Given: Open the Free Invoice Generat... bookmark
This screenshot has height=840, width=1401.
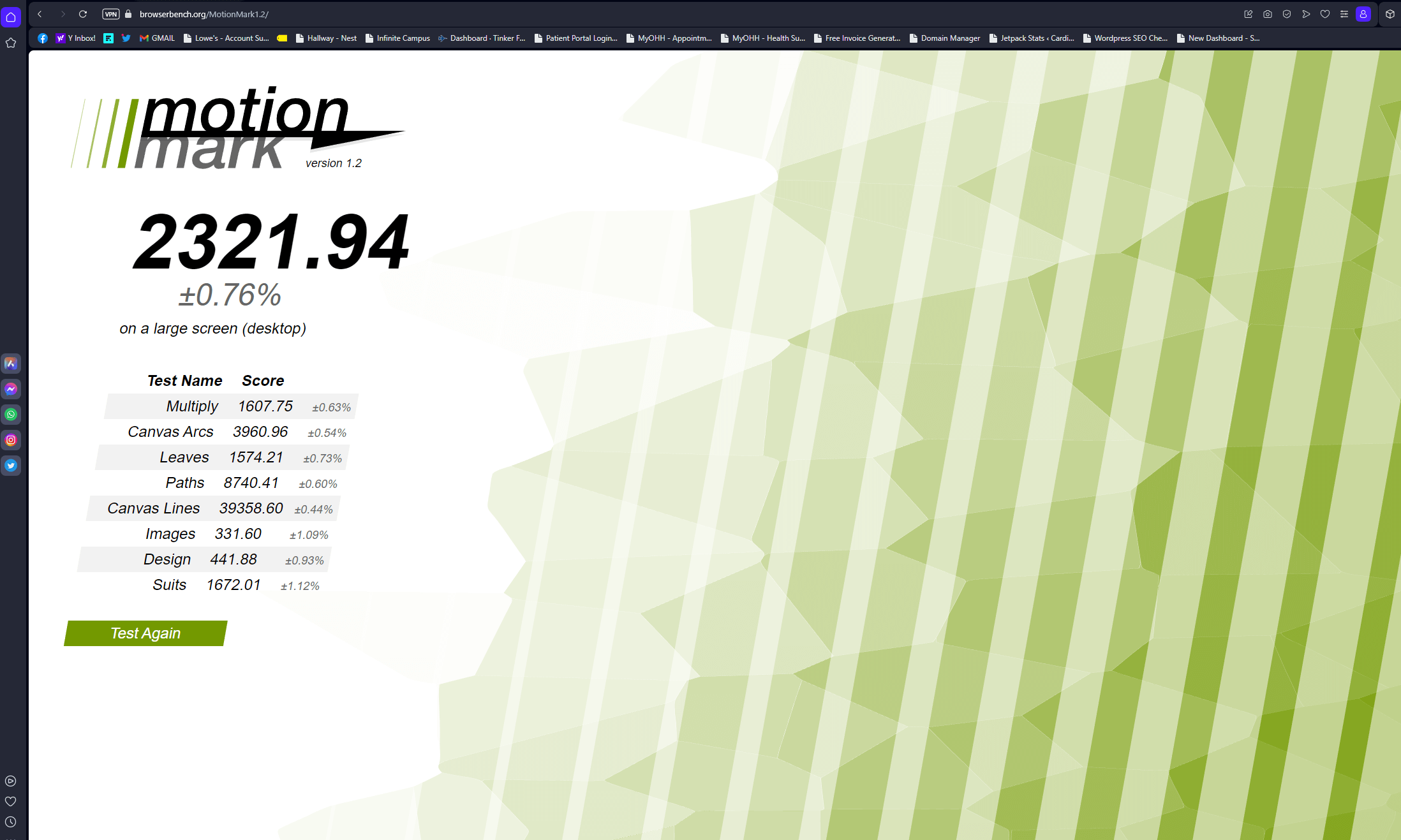Looking at the screenshot, I should point(857,38).
